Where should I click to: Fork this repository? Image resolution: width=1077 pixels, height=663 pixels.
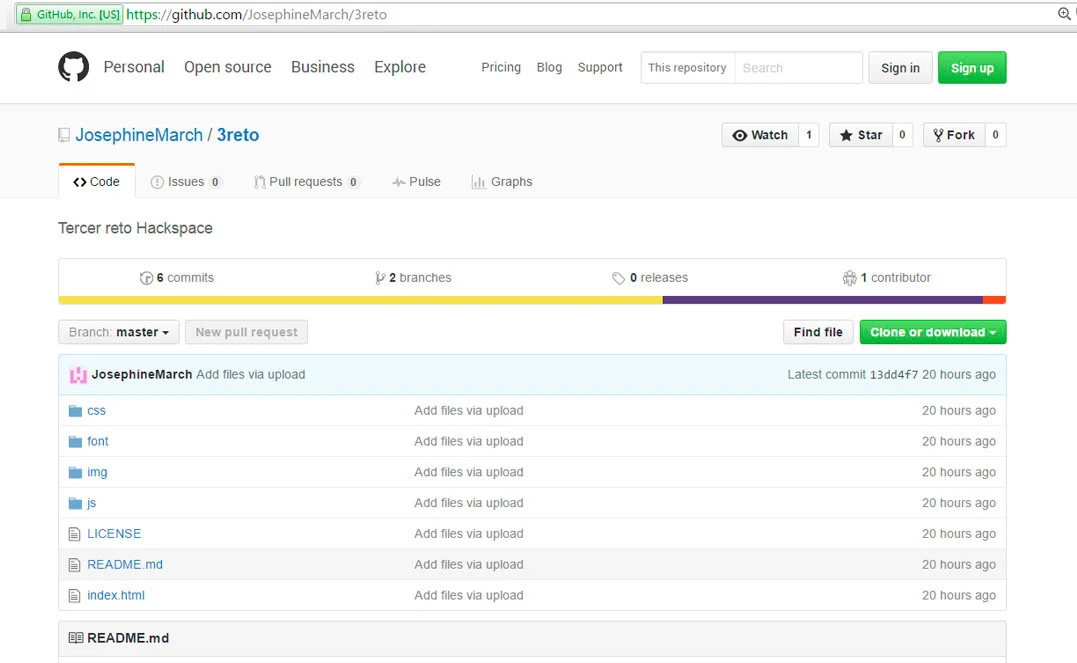point(954,135)
